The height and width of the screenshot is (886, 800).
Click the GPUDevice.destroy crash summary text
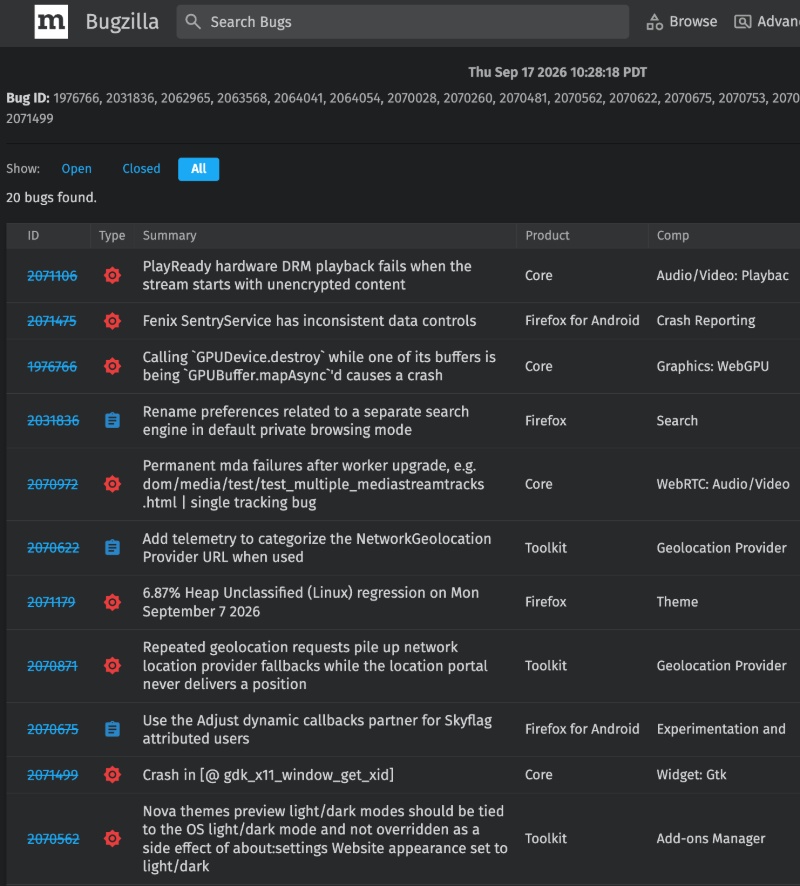[319, 366]
